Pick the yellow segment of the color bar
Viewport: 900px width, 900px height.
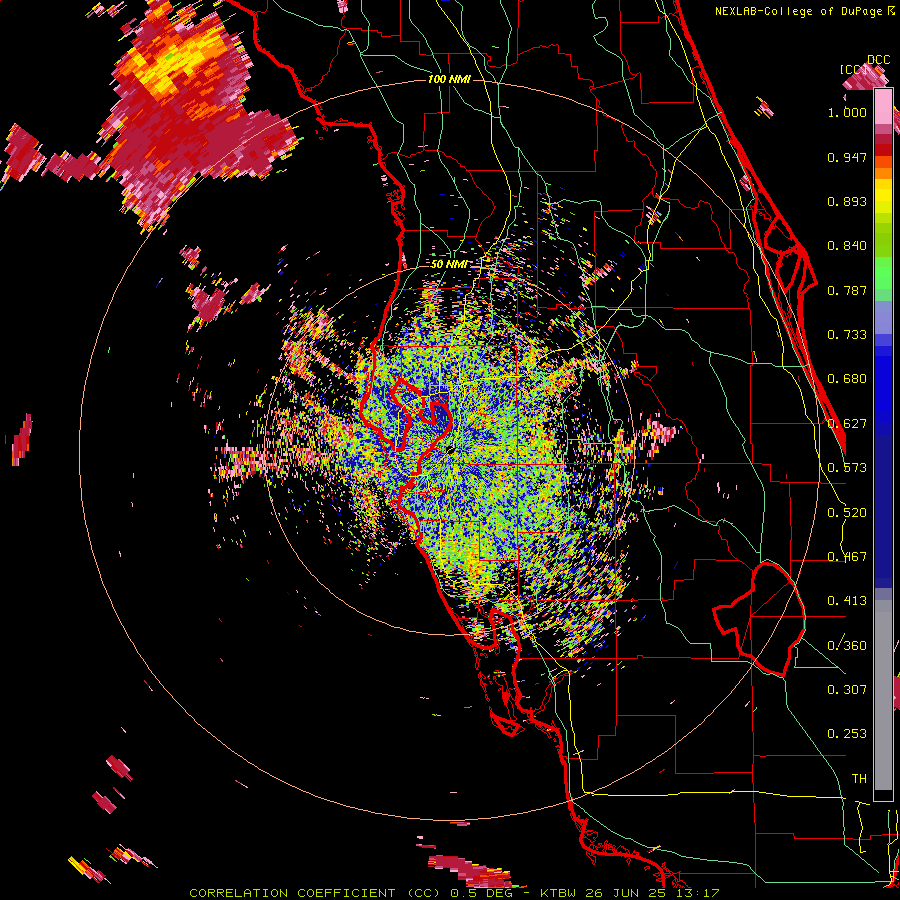click(x=883, y=195)
